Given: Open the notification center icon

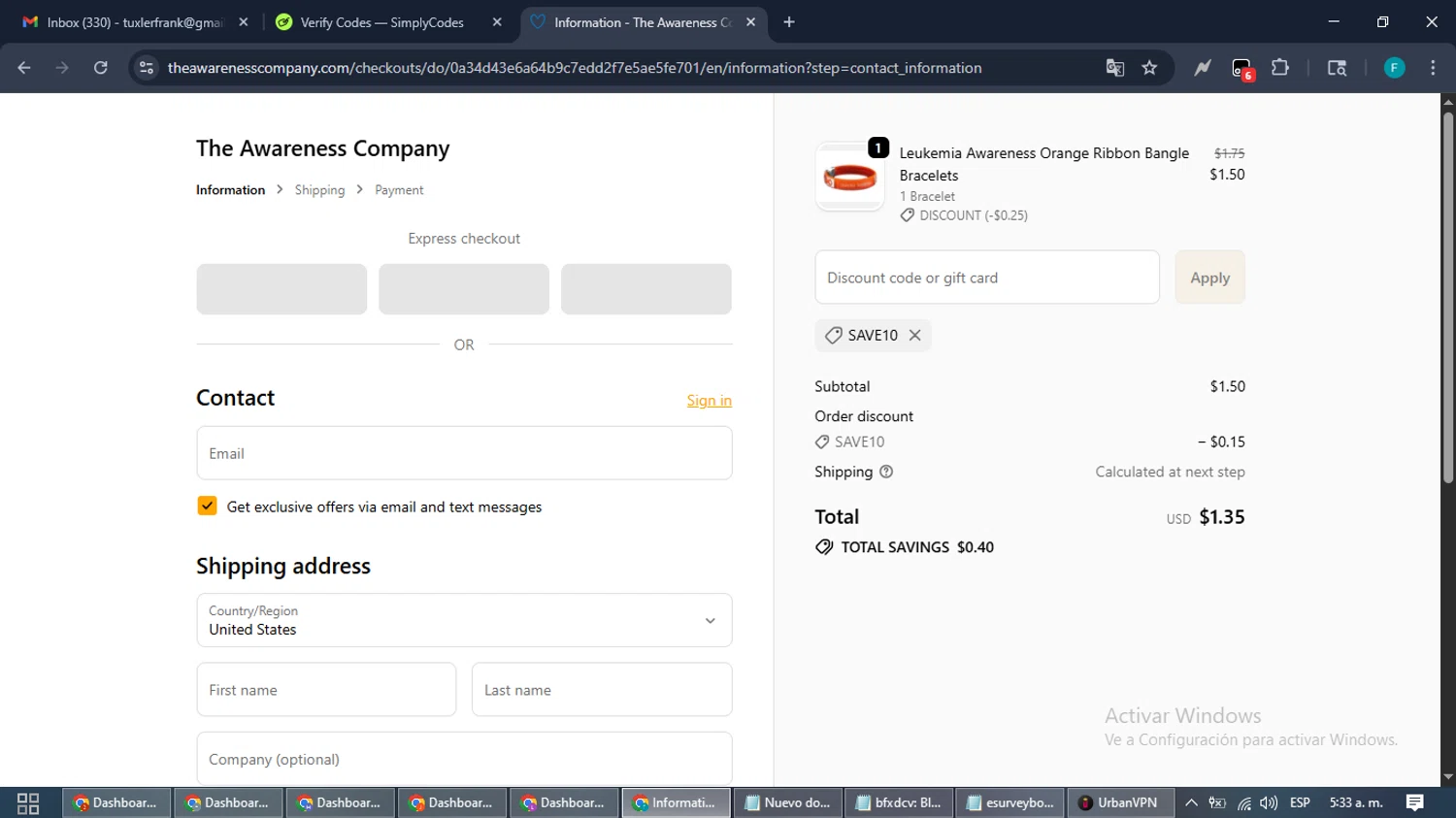Looking at the screenshot, I should (1415, 802).
